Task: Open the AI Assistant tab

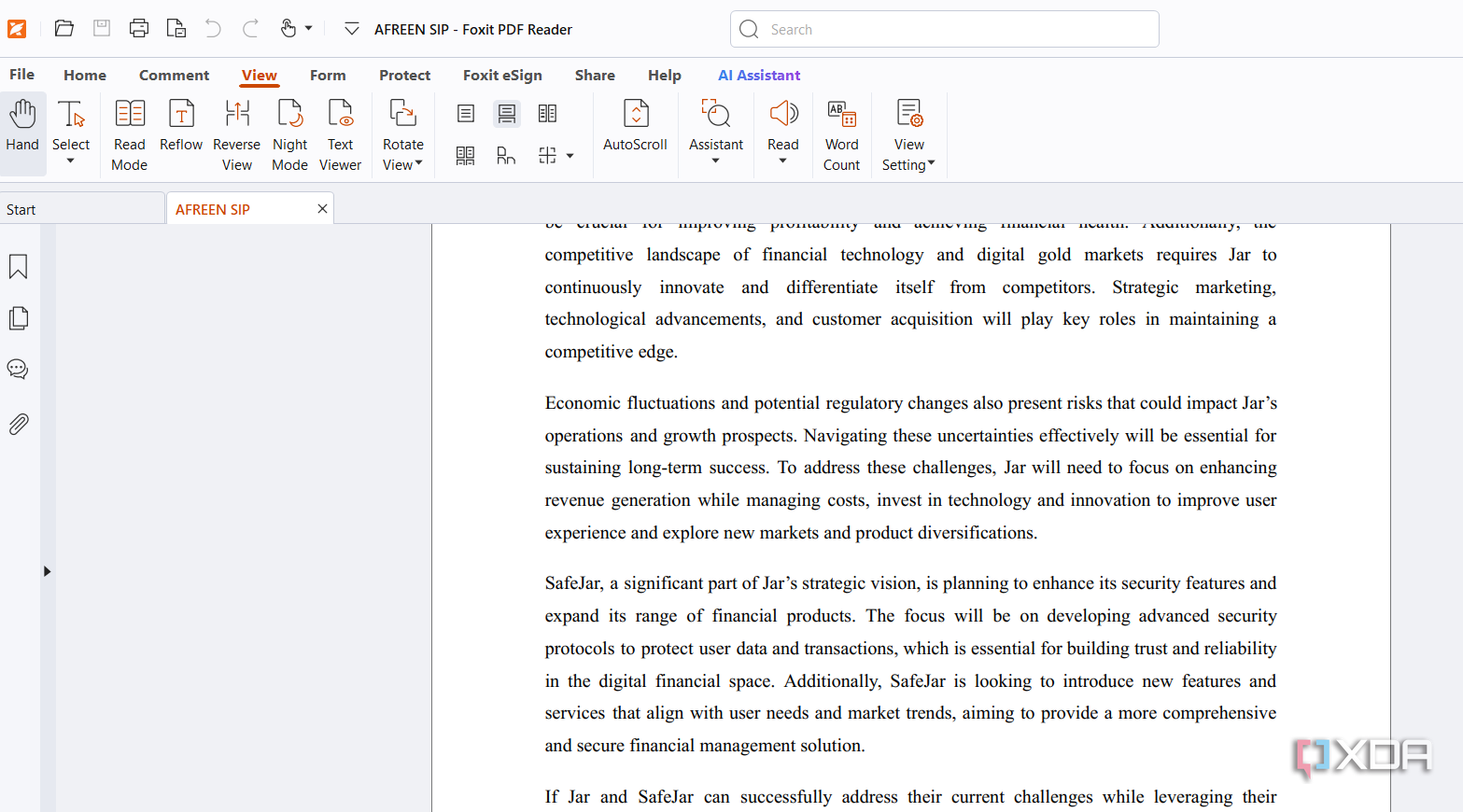Action: (759, 76)
